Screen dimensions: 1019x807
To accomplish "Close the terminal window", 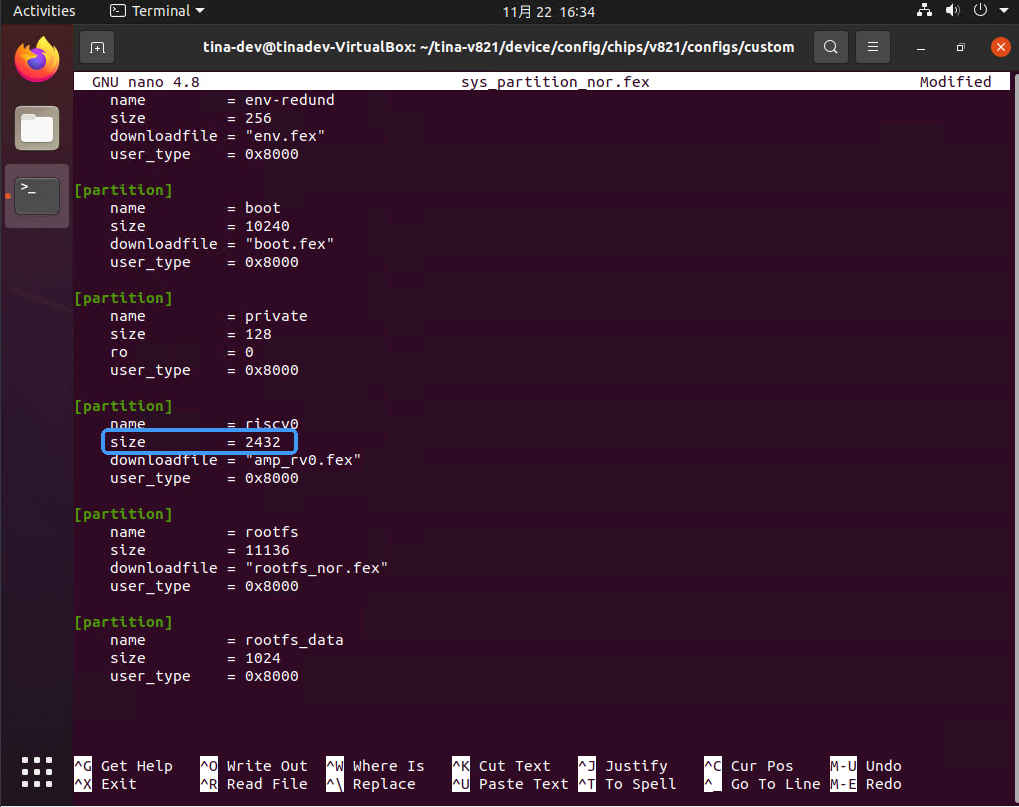I will pos(1001,47).
